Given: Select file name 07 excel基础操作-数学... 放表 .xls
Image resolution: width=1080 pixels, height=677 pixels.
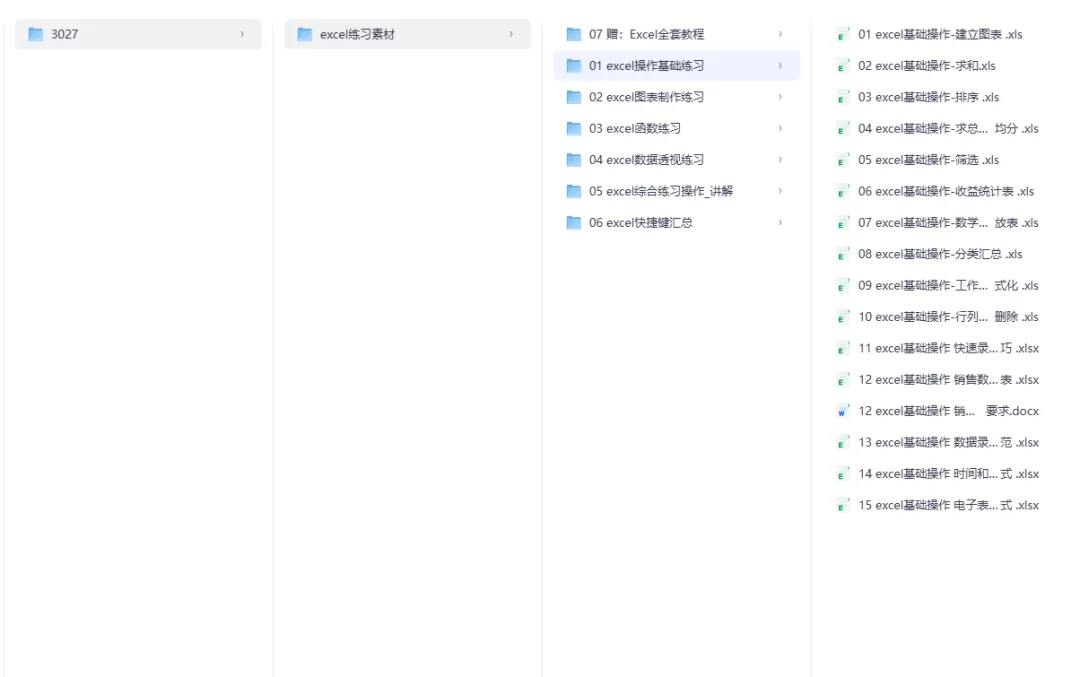Looking at the screenshot, I should (948, 222).
